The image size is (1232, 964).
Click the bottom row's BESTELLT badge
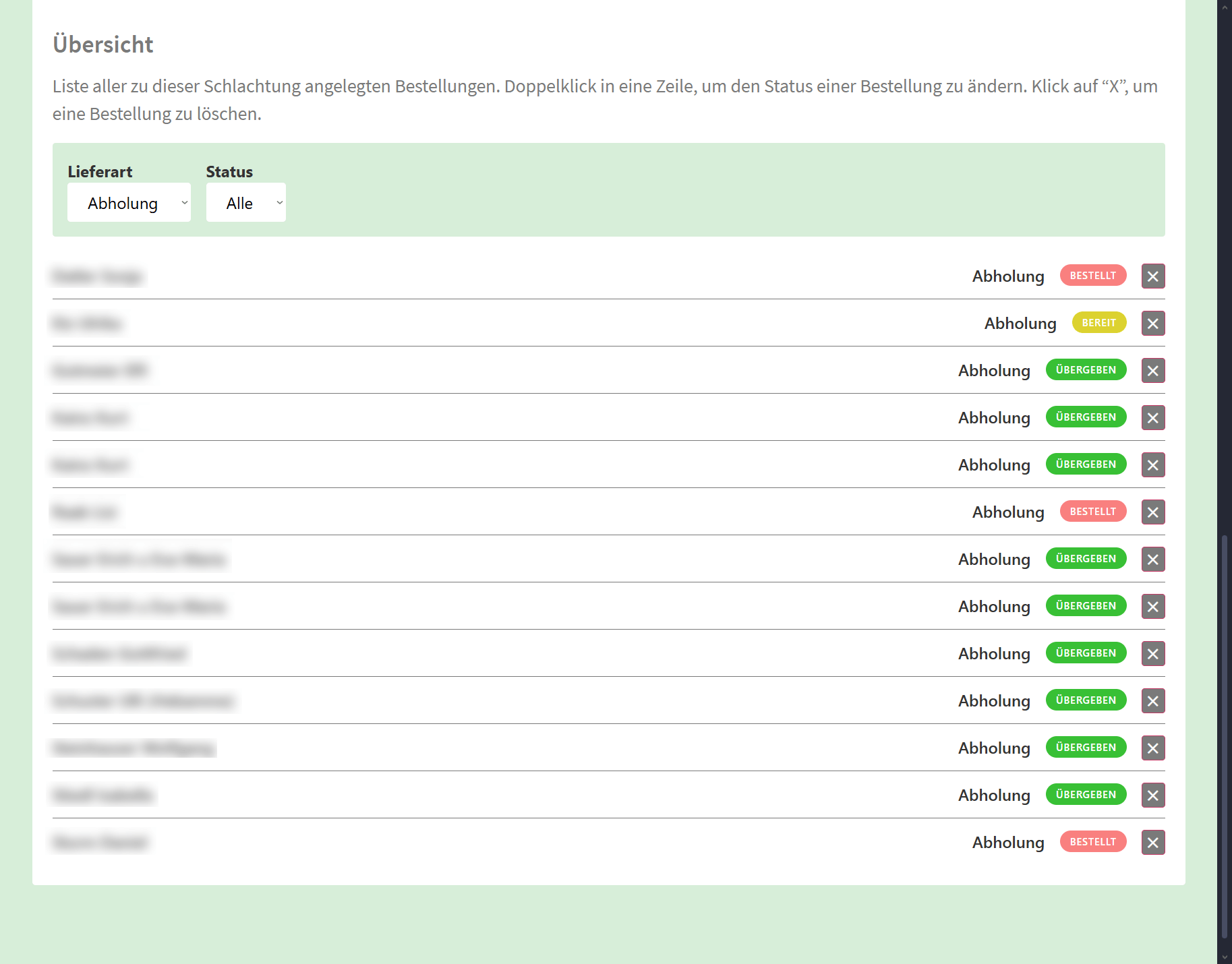pyautogui.click(x=1092, y=842)
